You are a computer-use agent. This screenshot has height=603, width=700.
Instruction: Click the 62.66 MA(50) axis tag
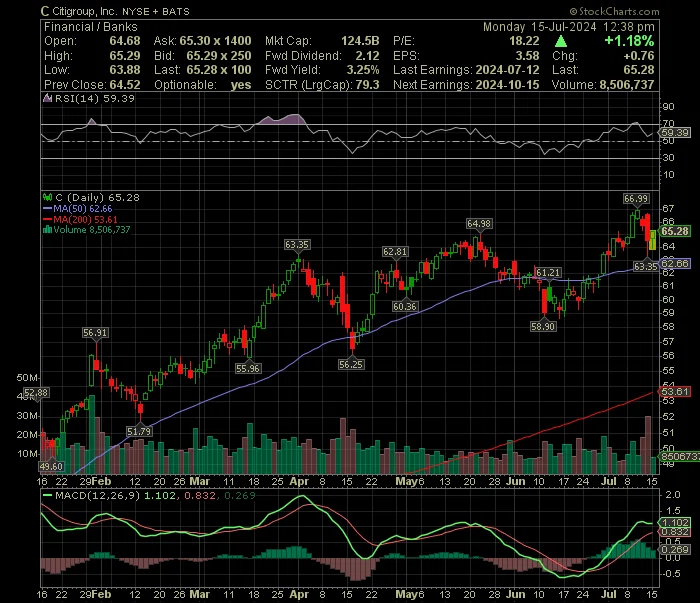[675, 263]
